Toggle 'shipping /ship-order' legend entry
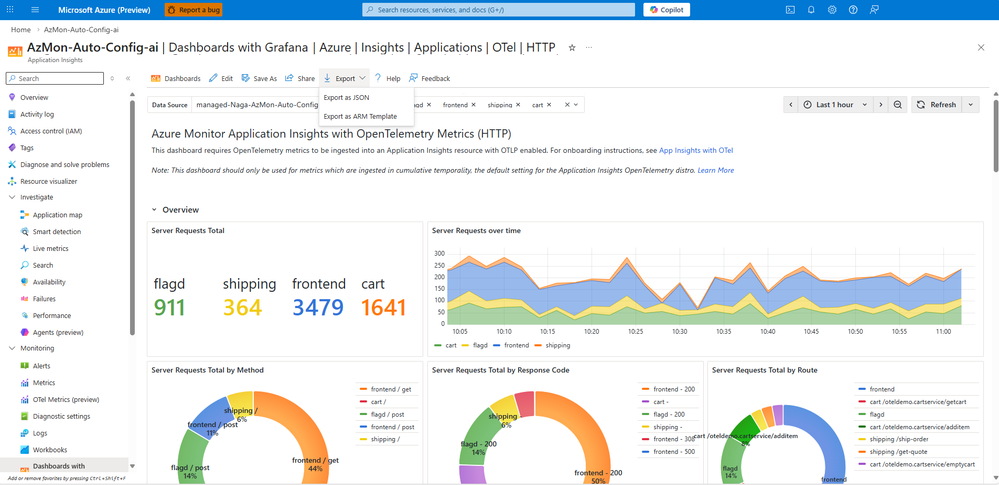 tap(898, 439)
